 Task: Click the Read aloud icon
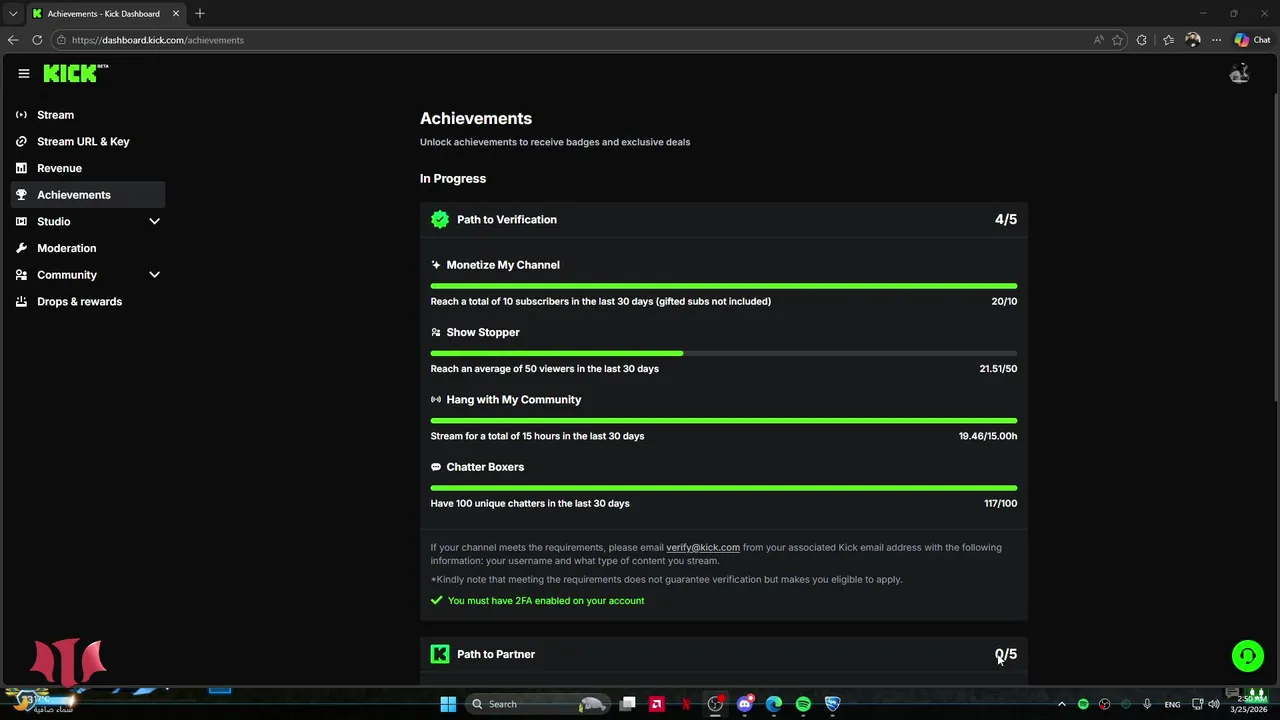click(1099, 40)
